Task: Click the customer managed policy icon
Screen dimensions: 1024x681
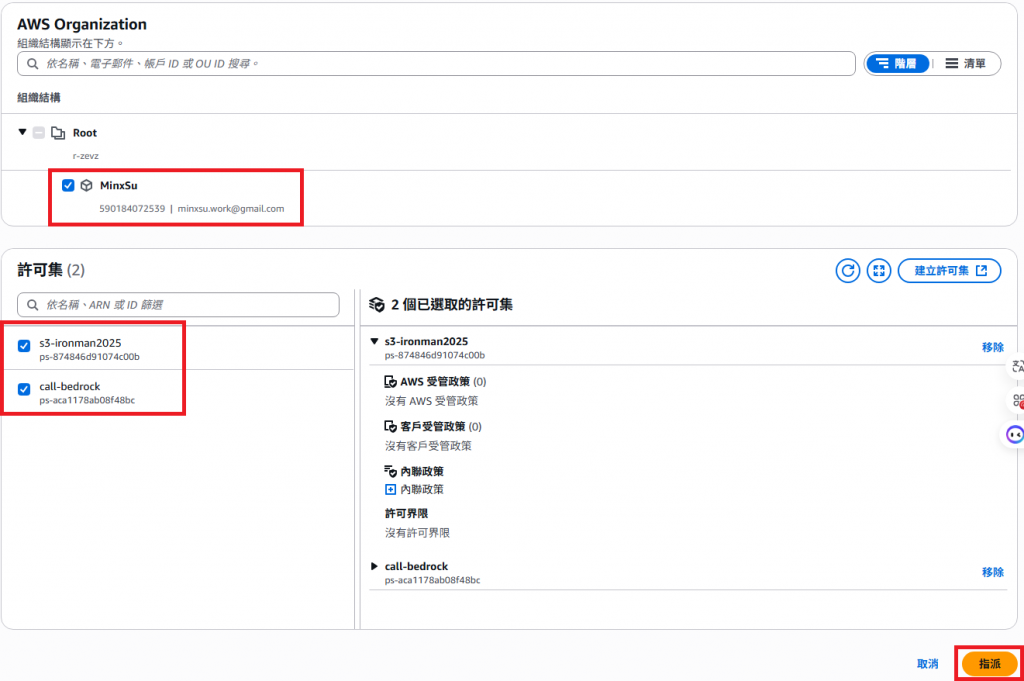Action: coord(391,426)
